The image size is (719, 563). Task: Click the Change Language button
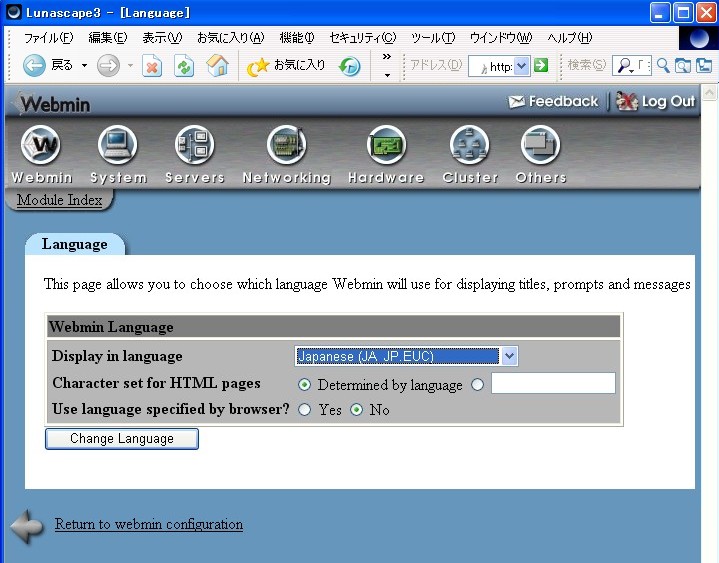coord(122,439)
